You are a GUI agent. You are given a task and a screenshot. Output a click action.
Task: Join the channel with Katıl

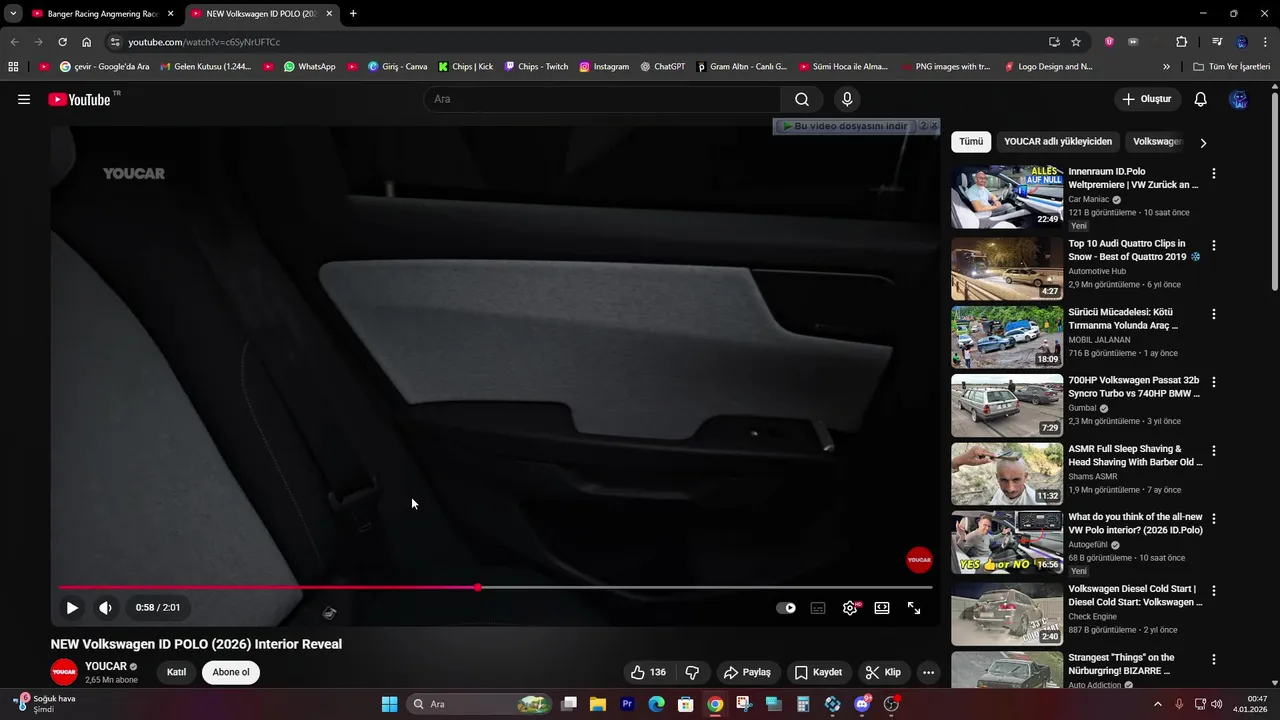click(x=176, y=672)
